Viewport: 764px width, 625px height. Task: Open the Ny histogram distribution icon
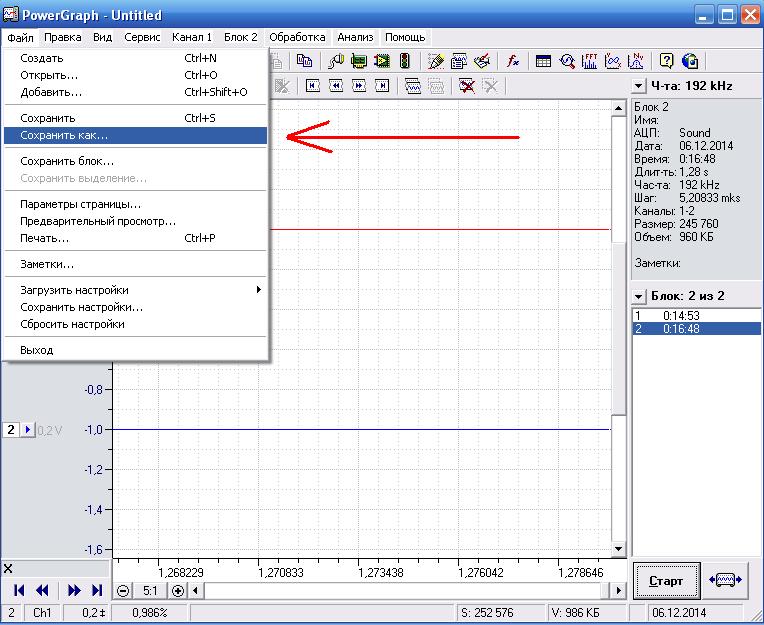[x=636, y=61]
